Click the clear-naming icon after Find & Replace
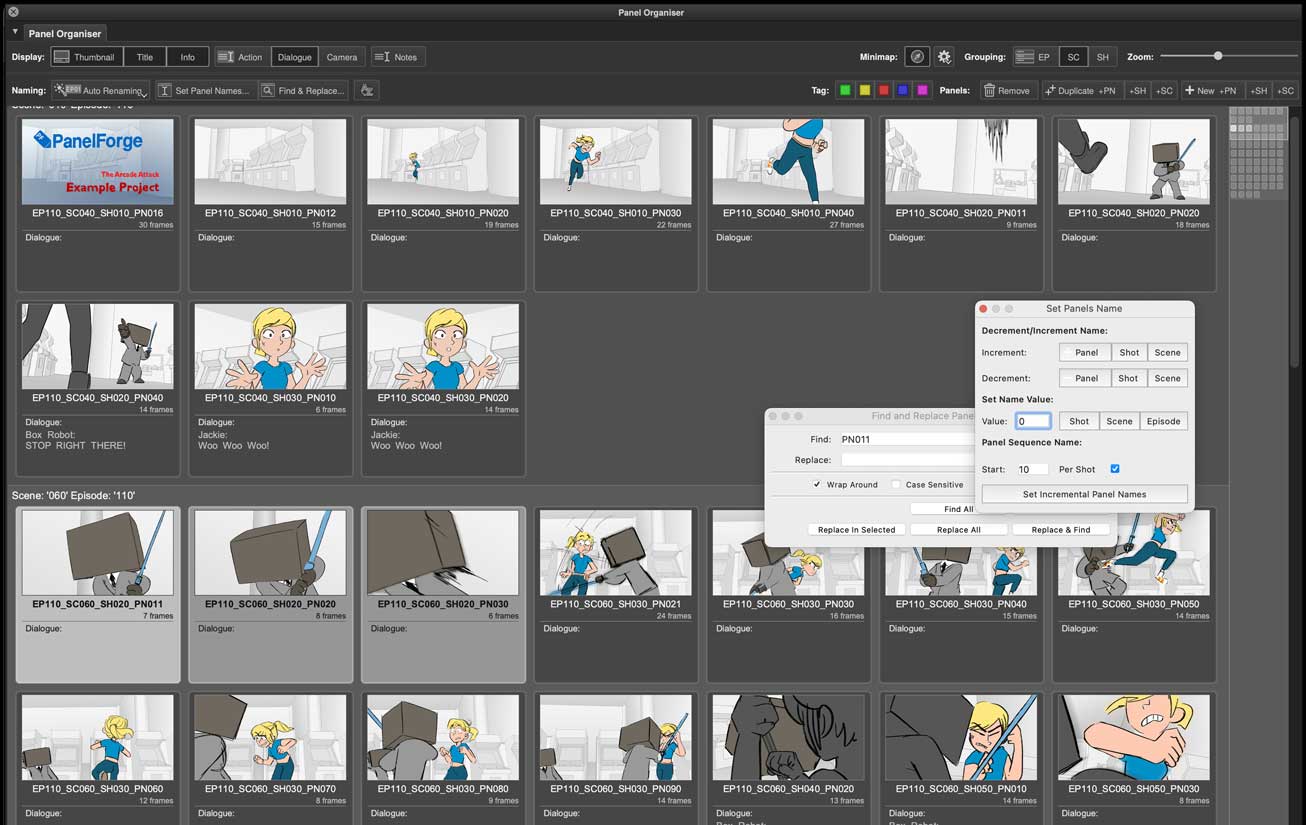Image resolution: width=1306 pixels, height=825 pixels. click(x=367, y=90)
